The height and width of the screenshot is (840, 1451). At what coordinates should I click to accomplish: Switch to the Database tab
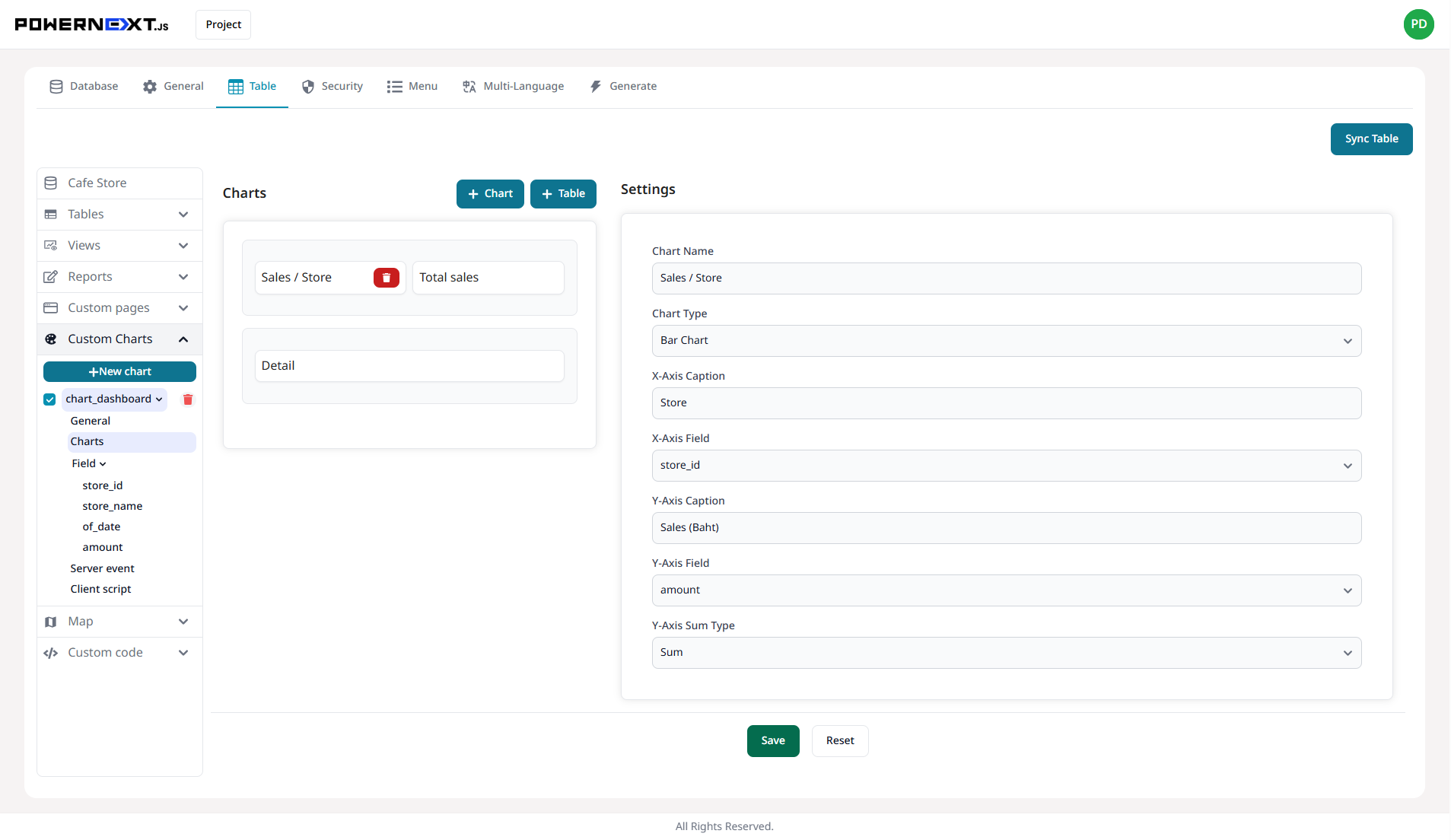point(84,87)
